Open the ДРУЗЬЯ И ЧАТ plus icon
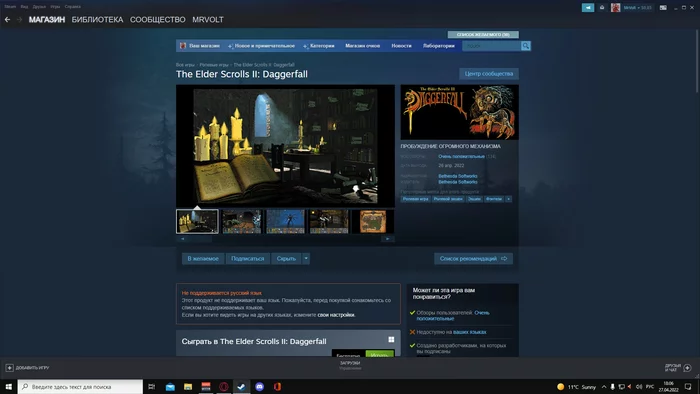Viewport: 700px width, 394px height. point(687,368)
